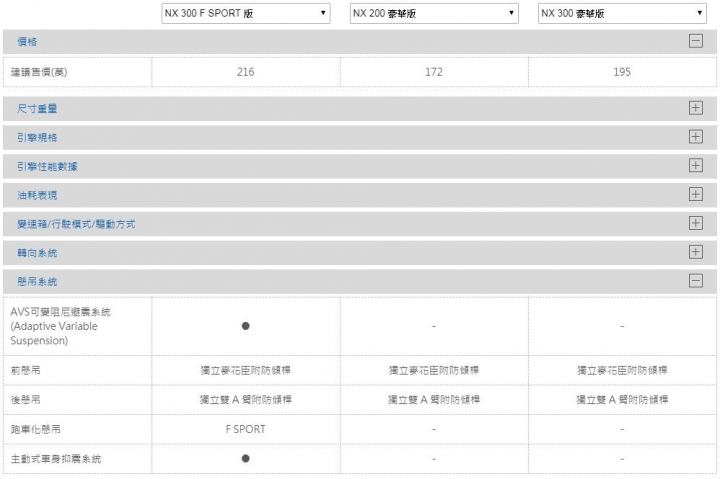Image resolution: width=720 pixels, height=479 pixels.
Task: Select 後懸吊 value under NX 300 豪華版
Action: point(622,400)
